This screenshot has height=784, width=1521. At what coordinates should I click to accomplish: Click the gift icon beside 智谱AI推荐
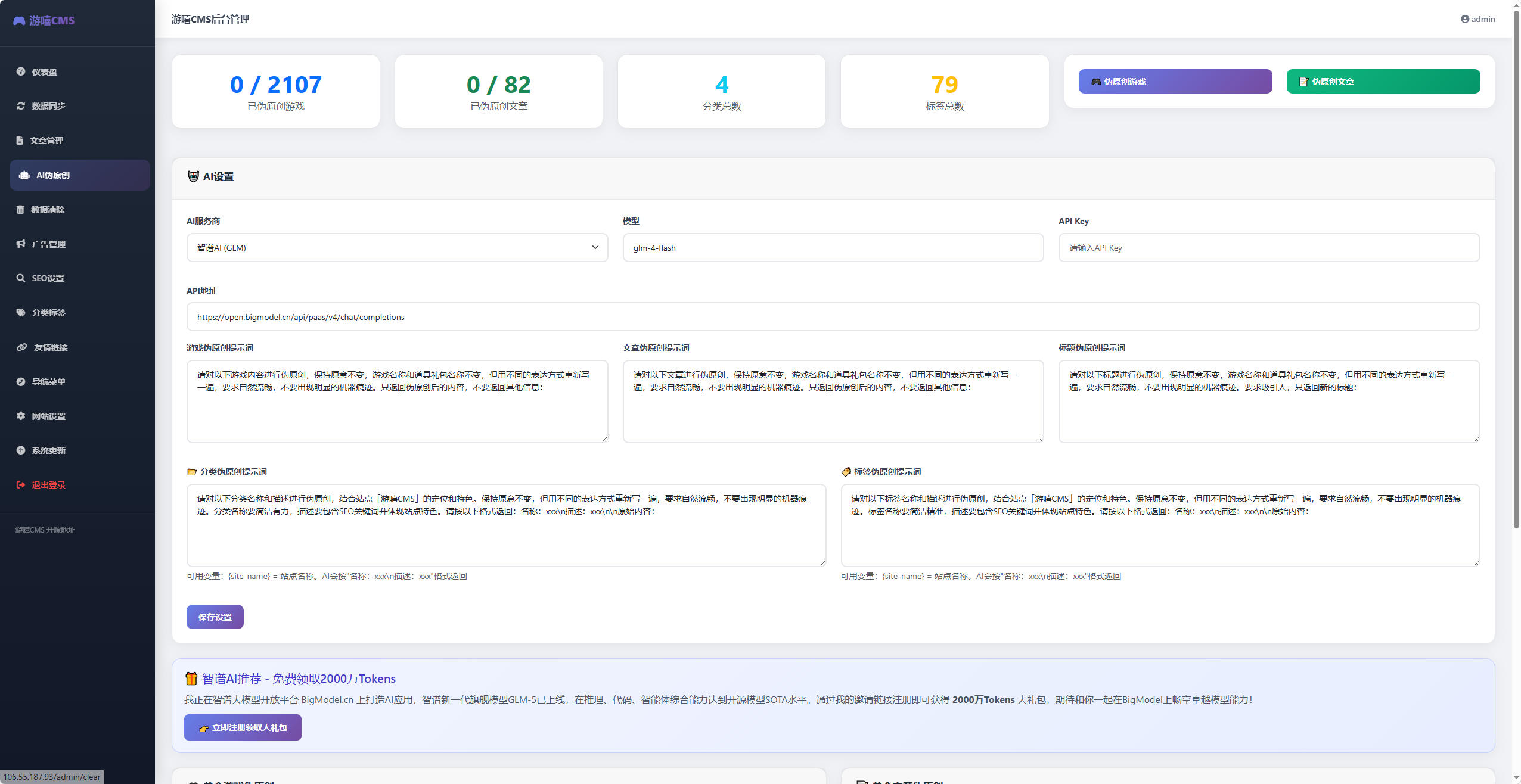191,679
